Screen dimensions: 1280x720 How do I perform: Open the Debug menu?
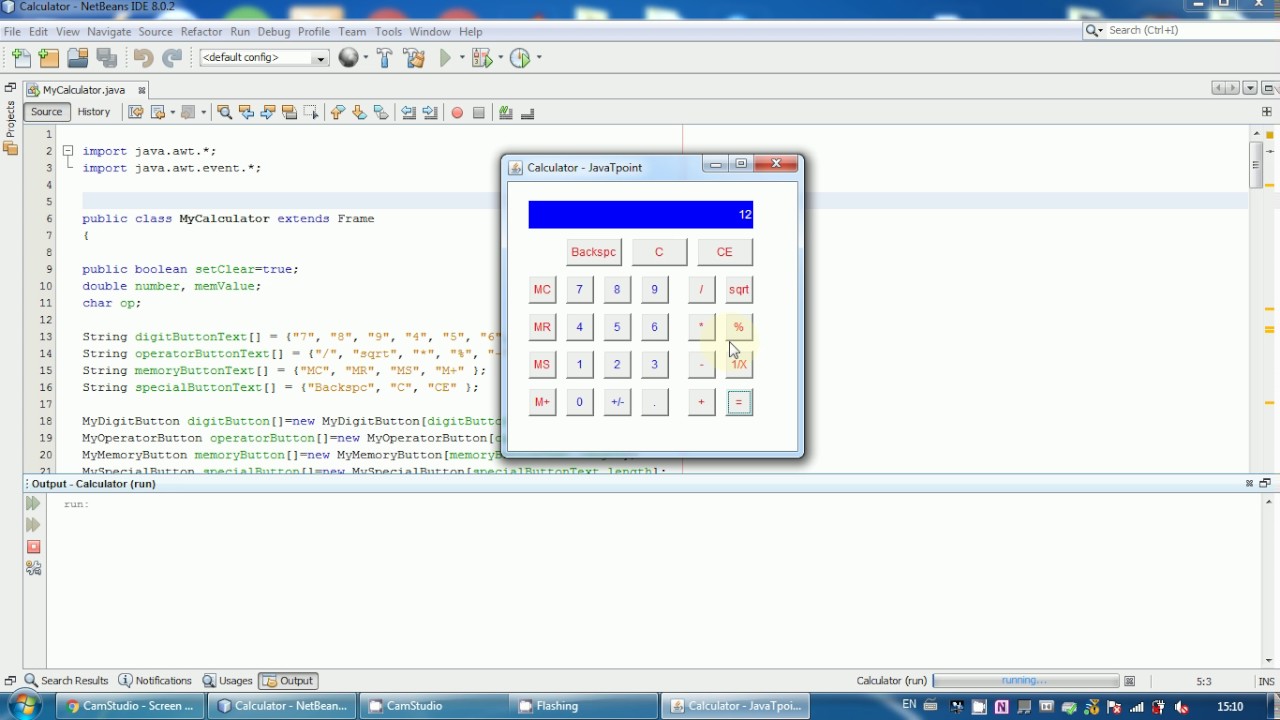[x=273, y=31]
